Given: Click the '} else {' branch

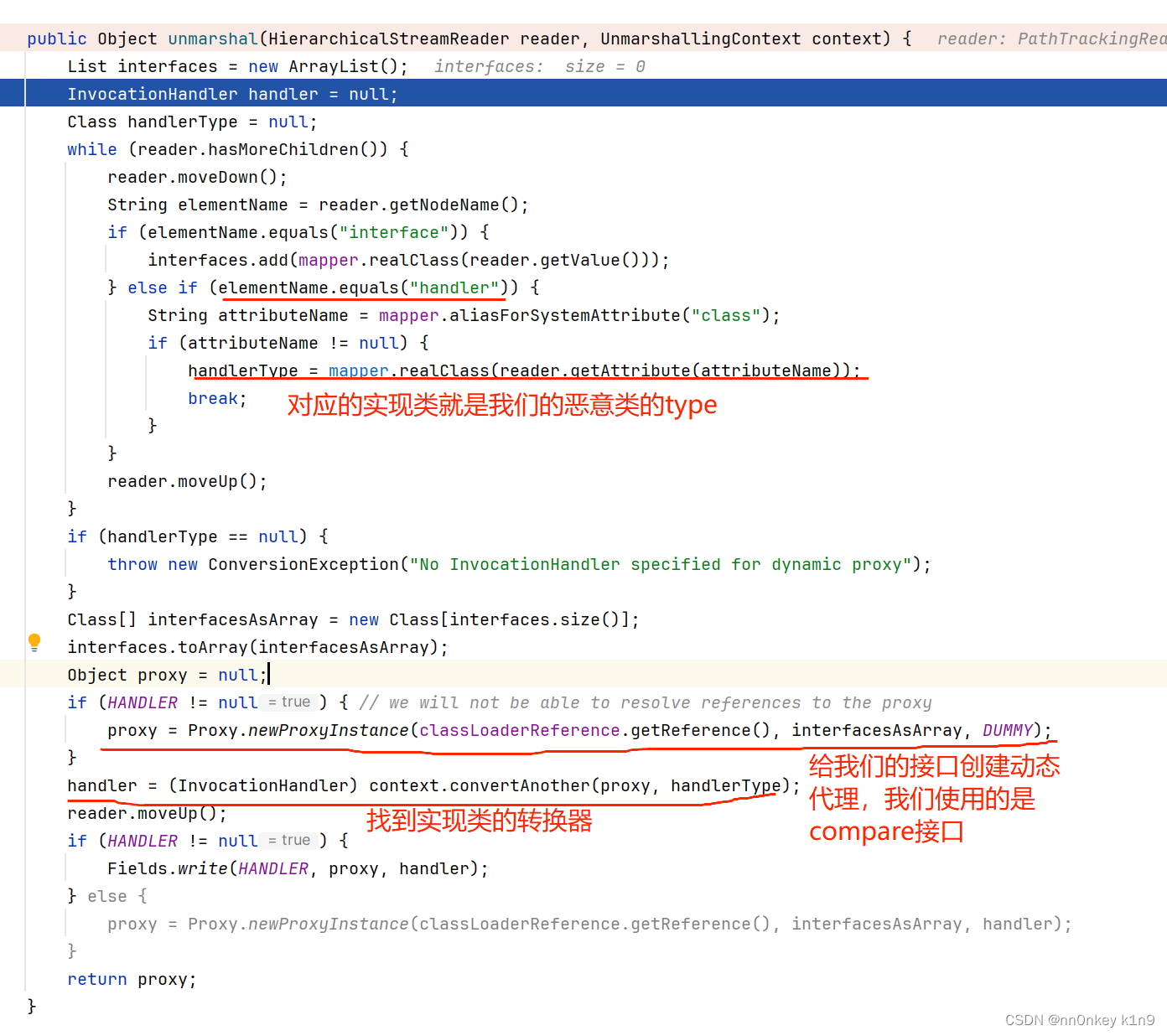Looking at the screenshot, I should (107, 896).
